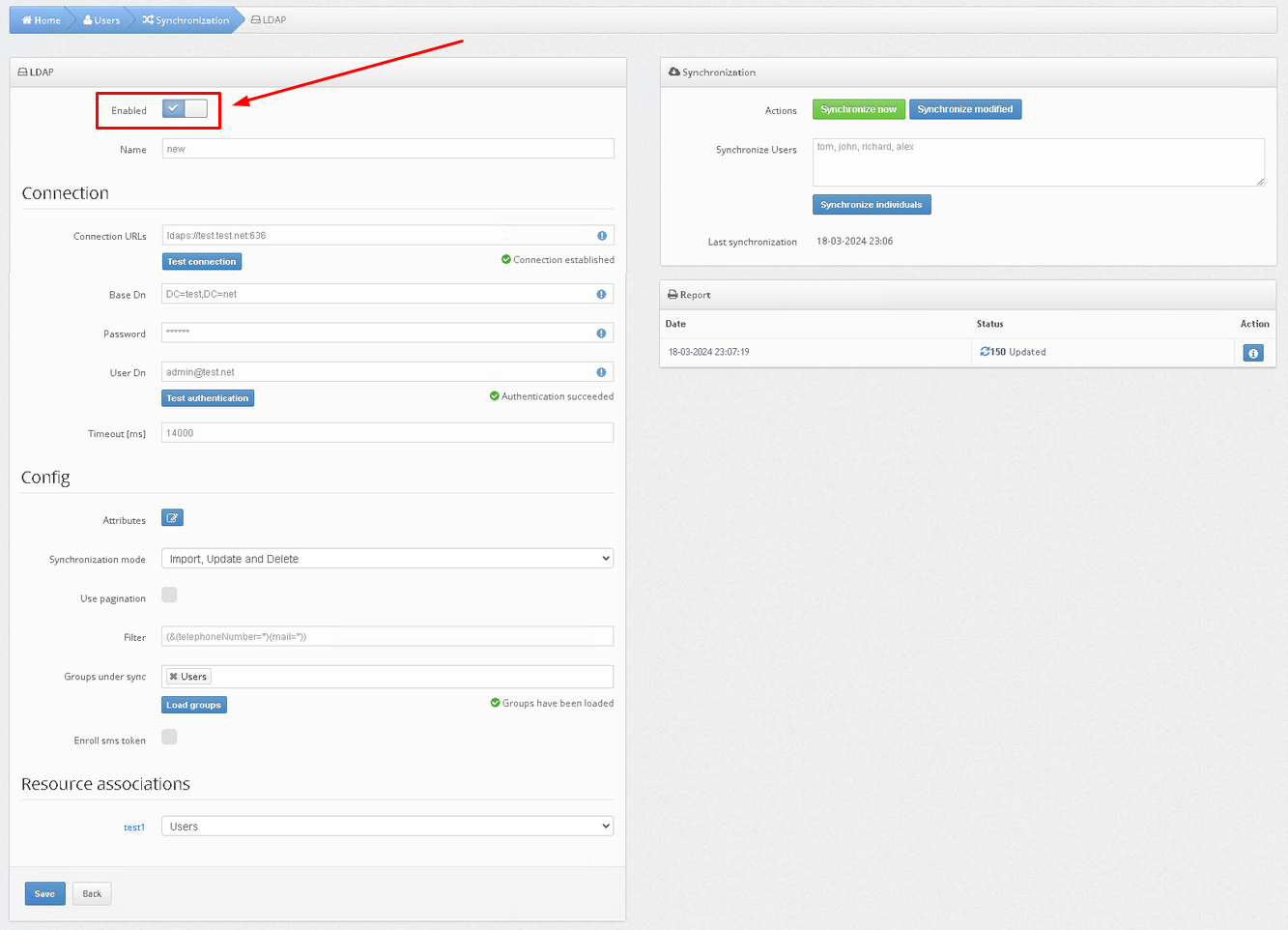Toggle the LDAP Enabled switch

(x=185, y=109)
